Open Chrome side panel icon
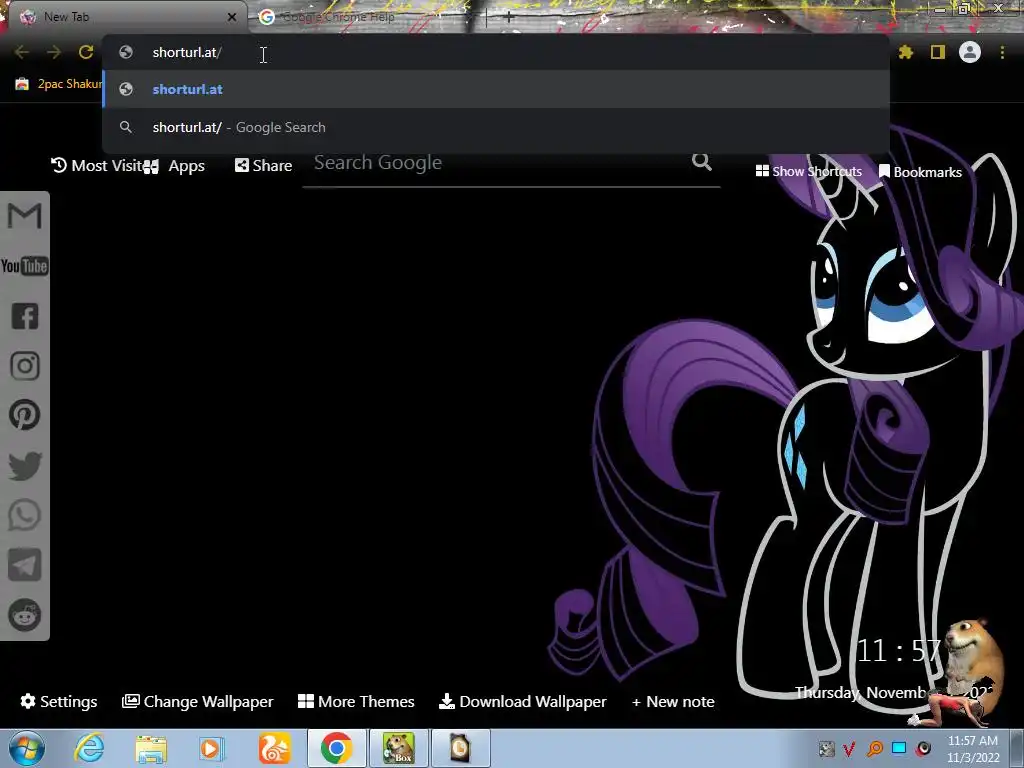 point(938,52)
